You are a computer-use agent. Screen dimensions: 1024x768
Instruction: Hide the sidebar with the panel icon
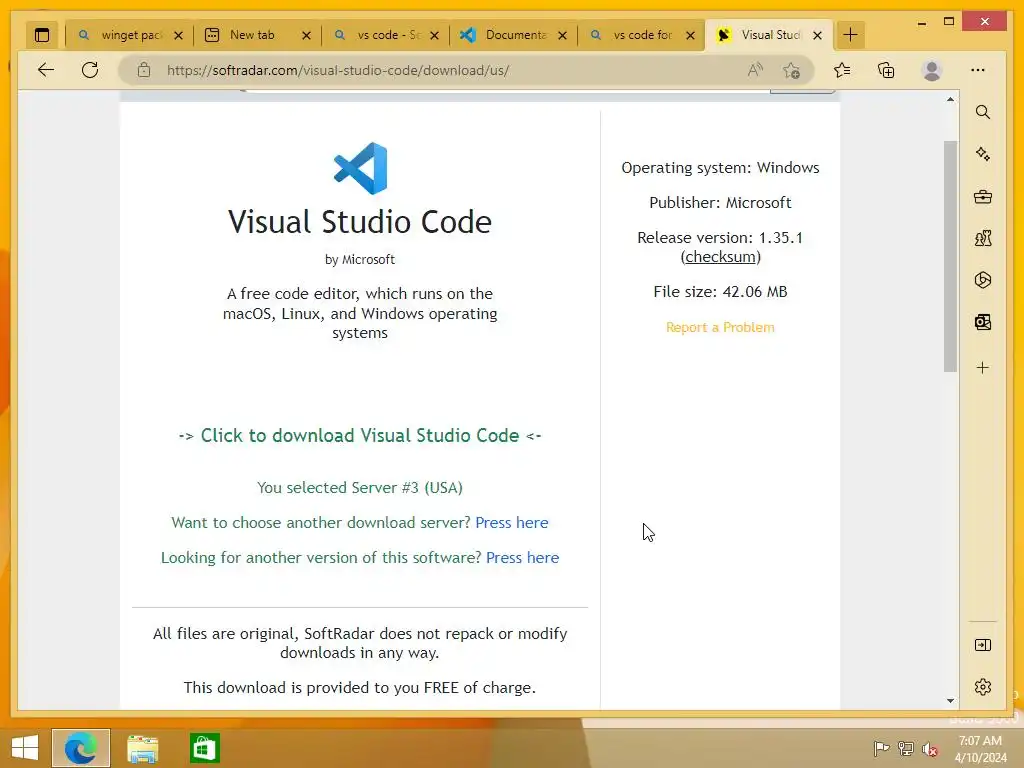(x=983, y=645)
